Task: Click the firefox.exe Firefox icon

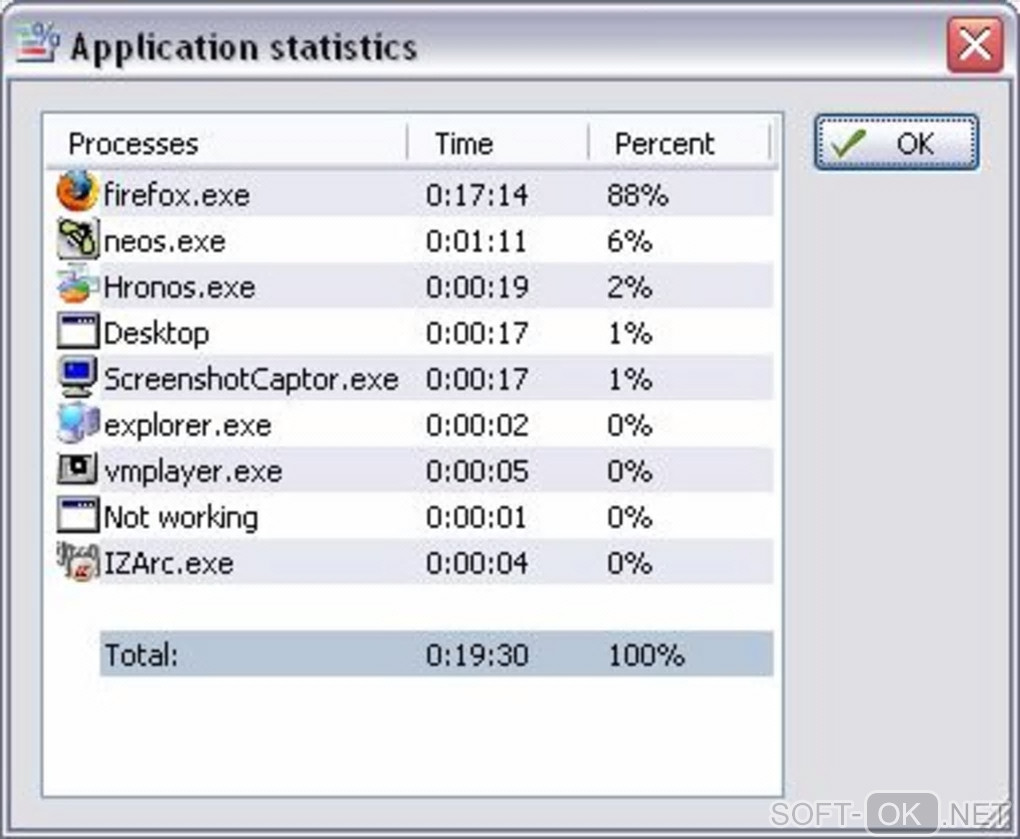Action: pos(77,192)
